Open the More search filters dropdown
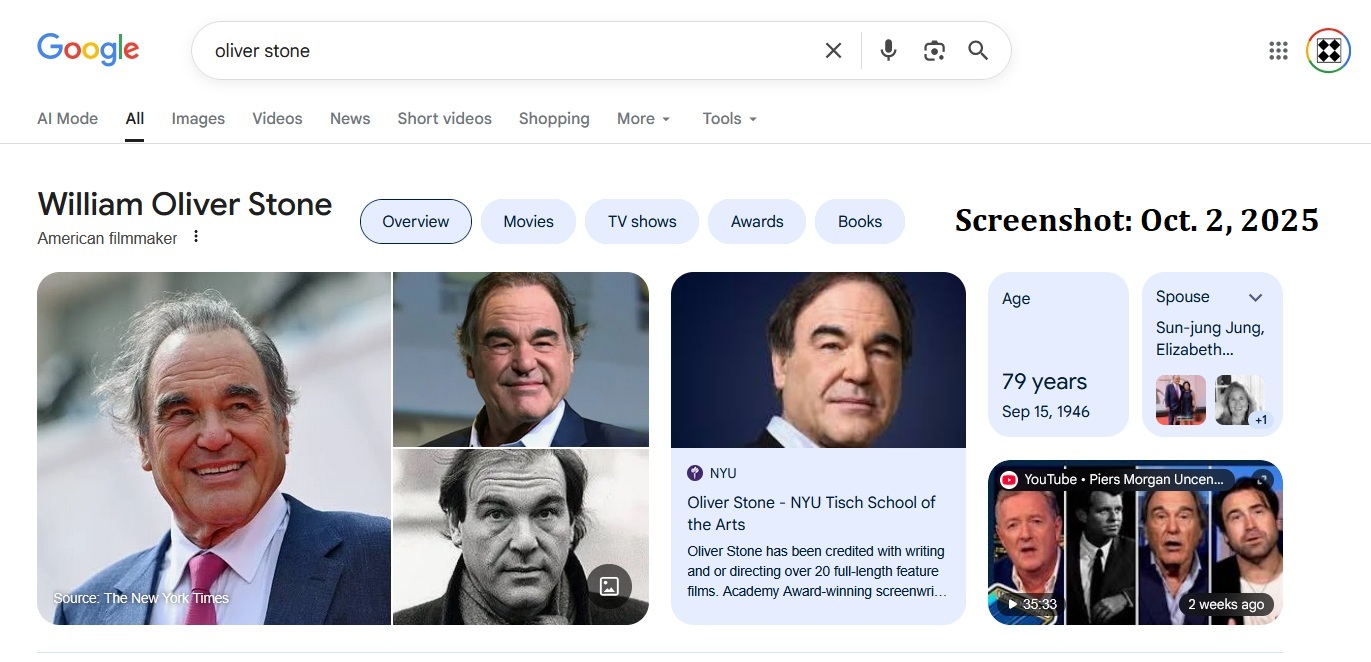The height and width of the screenshot is (662, 1371). click(643, 118)
